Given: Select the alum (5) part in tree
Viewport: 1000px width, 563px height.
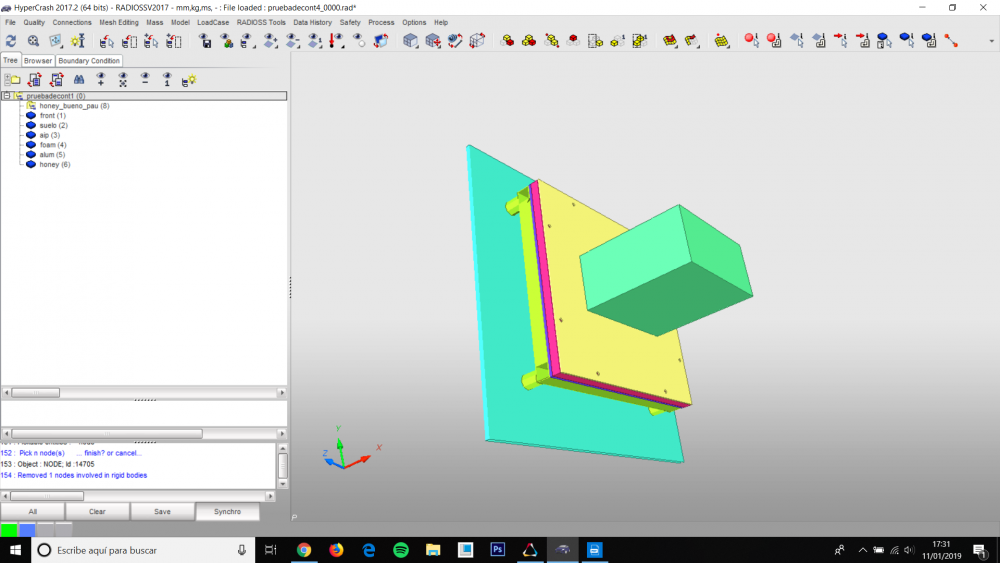Looking at the screenshot, I should click(x=52, y=154).
